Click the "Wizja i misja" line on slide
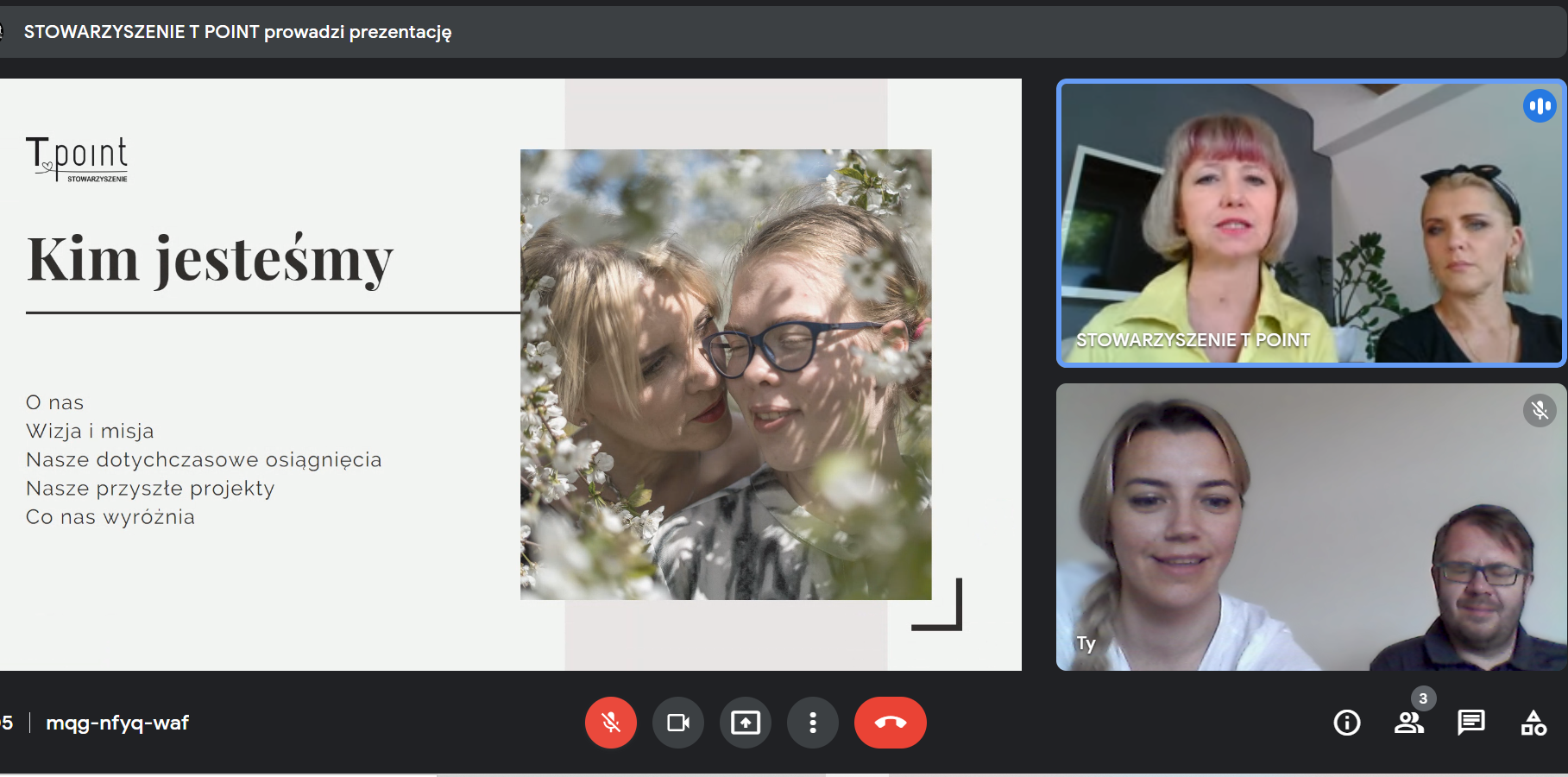The width and height of the screenshot is (1568, 777). [x=90, y=431]
